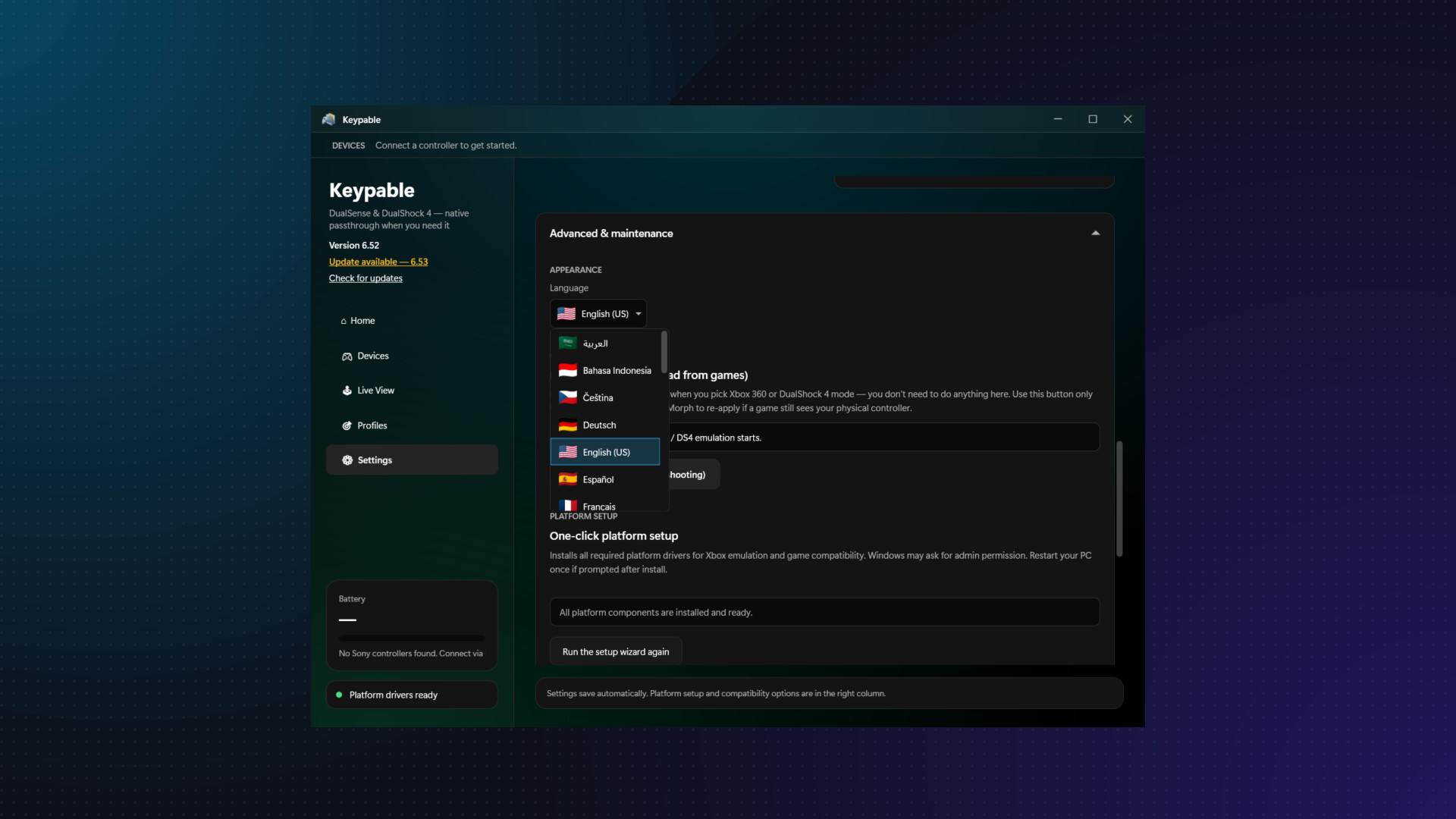Click the Keypable app icon in title bar
The image size is (1456, 819).
coord(328,120)
